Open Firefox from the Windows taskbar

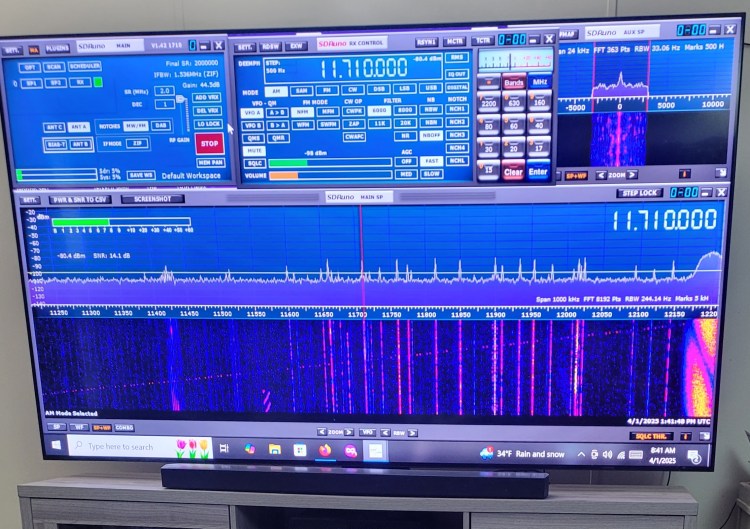pyautogui.click(x=325, y=450)
